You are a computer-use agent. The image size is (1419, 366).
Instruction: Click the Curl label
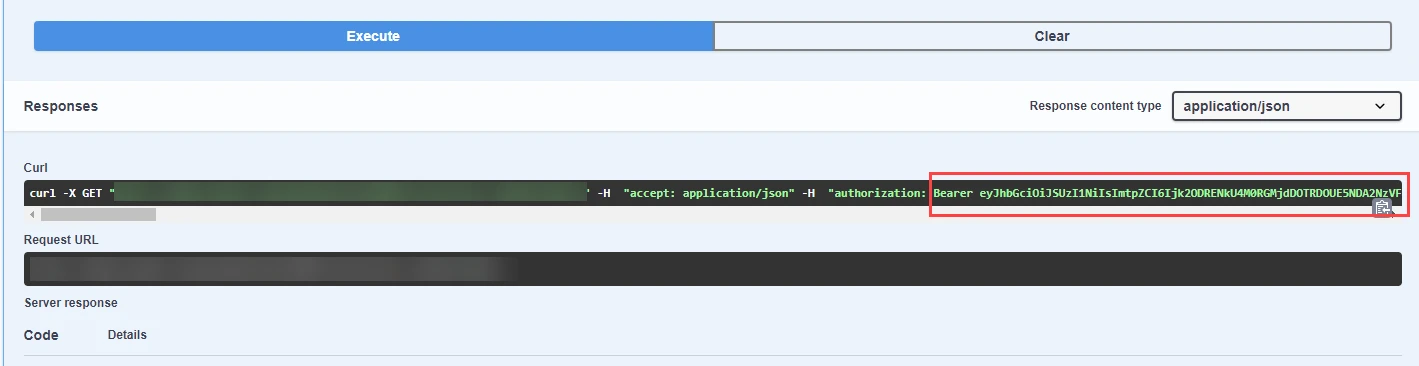click(36, 168)
